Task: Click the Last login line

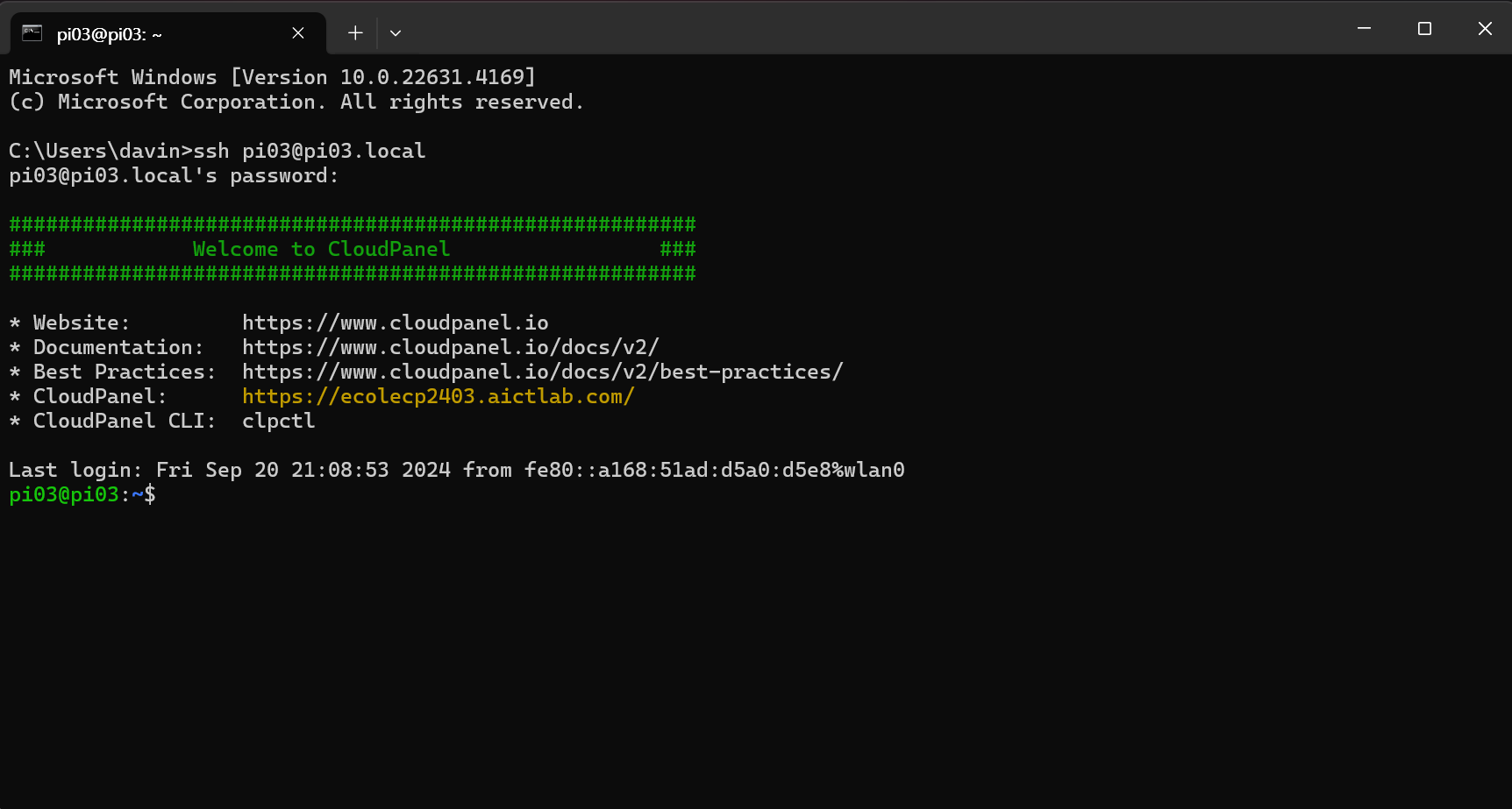Action: (457, 470)
